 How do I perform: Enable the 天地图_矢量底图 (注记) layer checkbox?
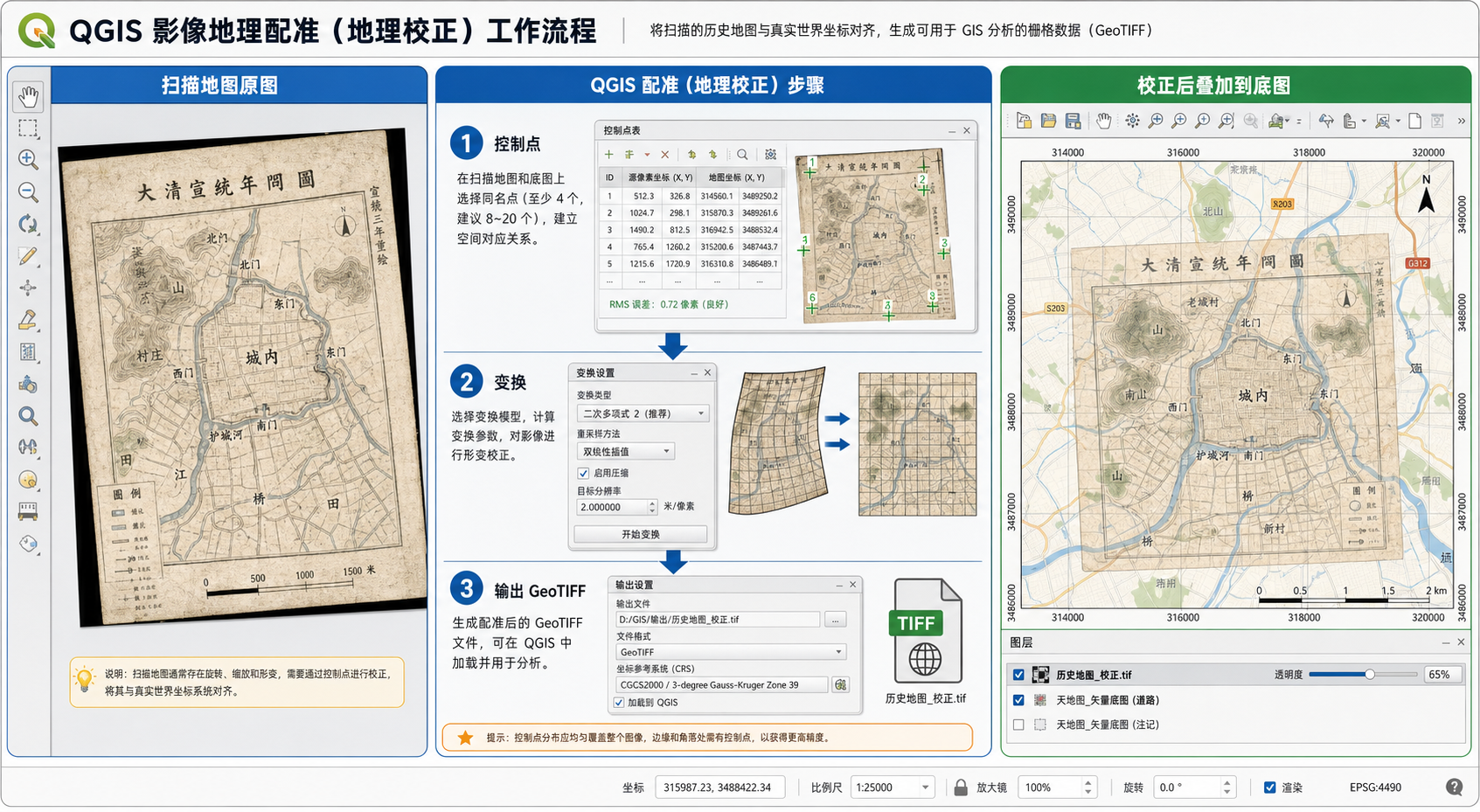tap(1018, 725)
